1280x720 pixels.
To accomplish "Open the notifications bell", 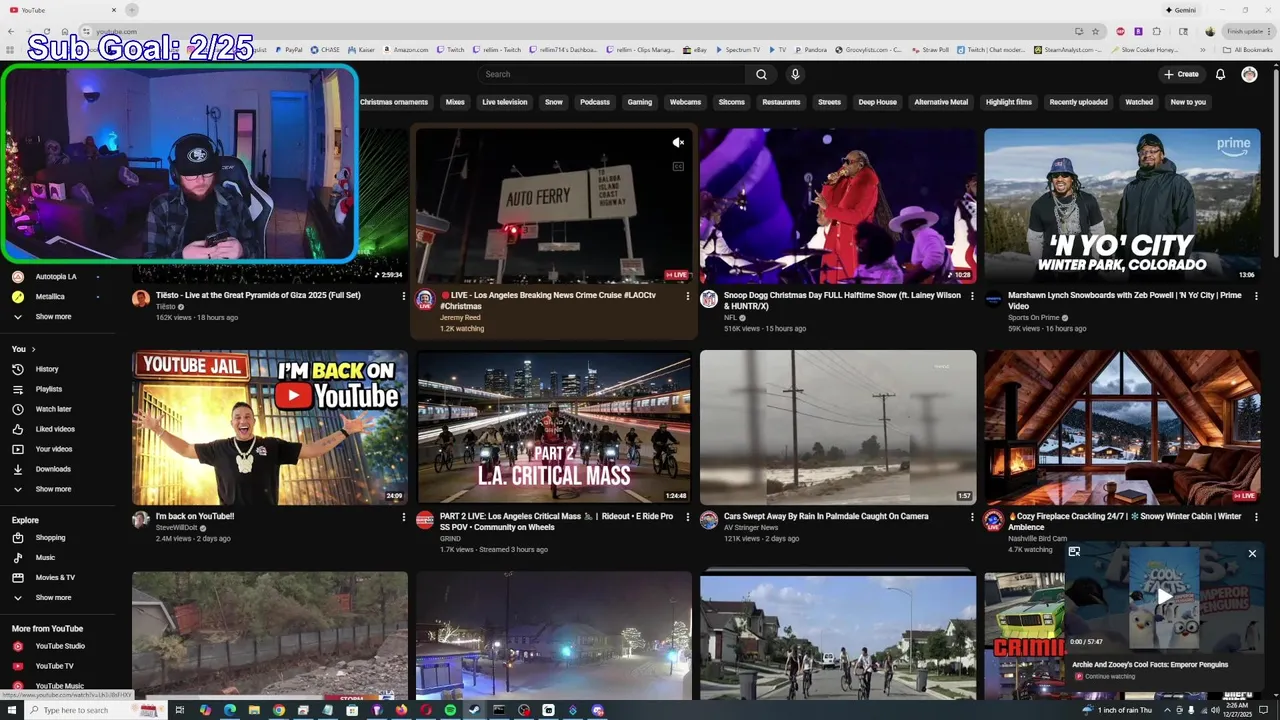I will pos(1220,74).
